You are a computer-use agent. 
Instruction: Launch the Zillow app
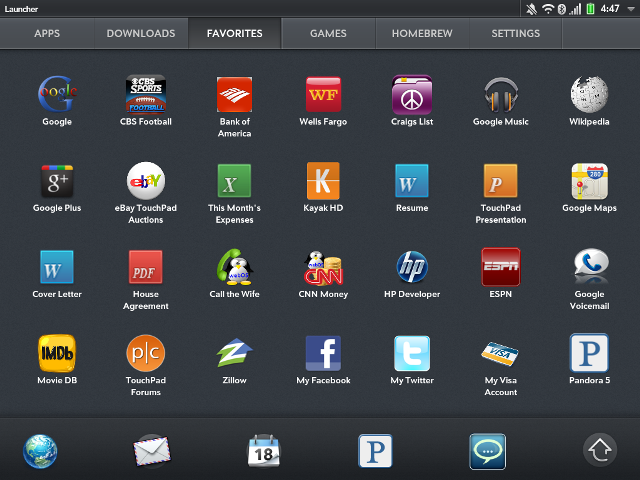(x=234, y=353)
